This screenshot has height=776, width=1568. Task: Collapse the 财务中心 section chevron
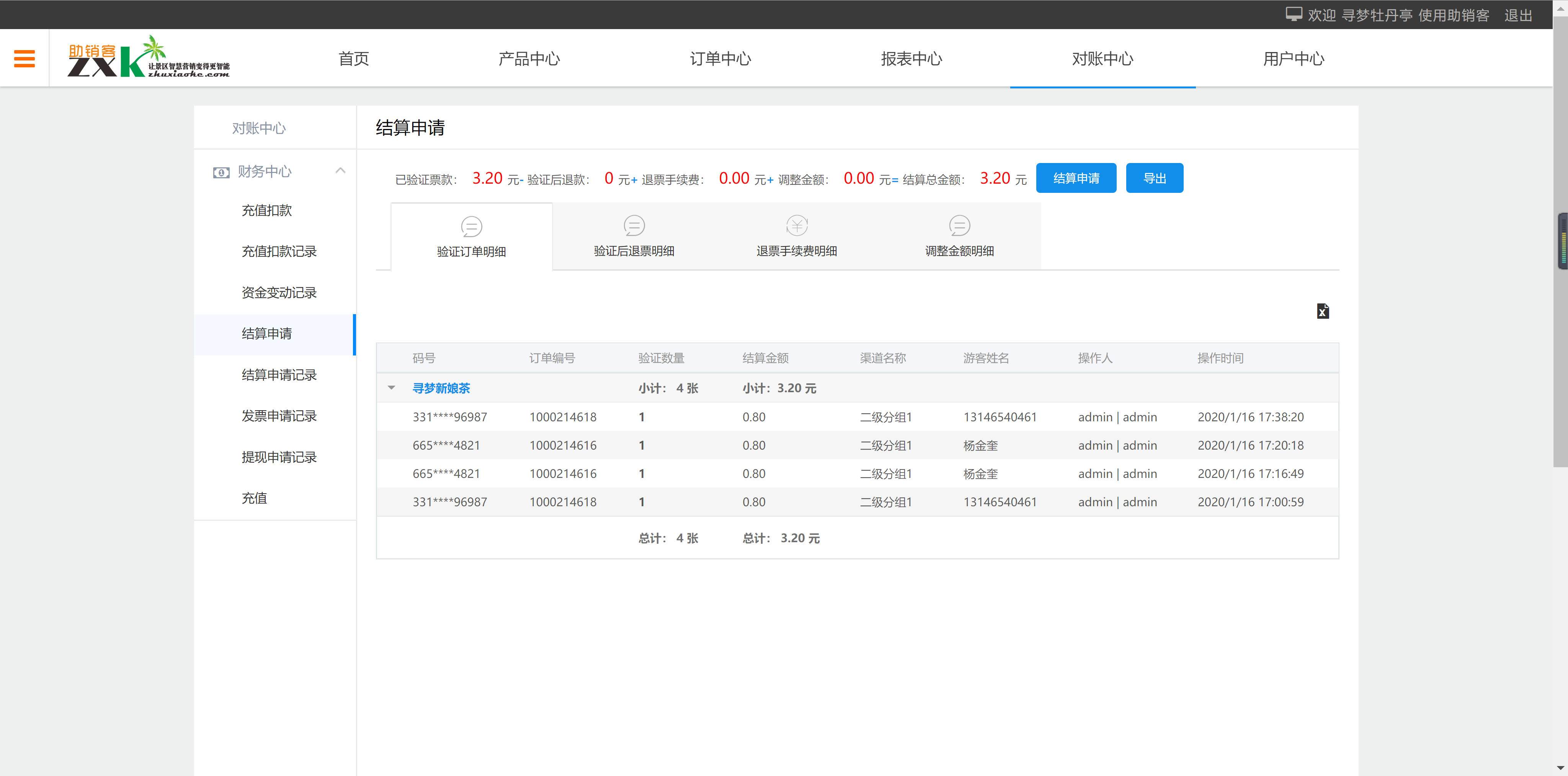pyautogui.click(x=340, y=171)
